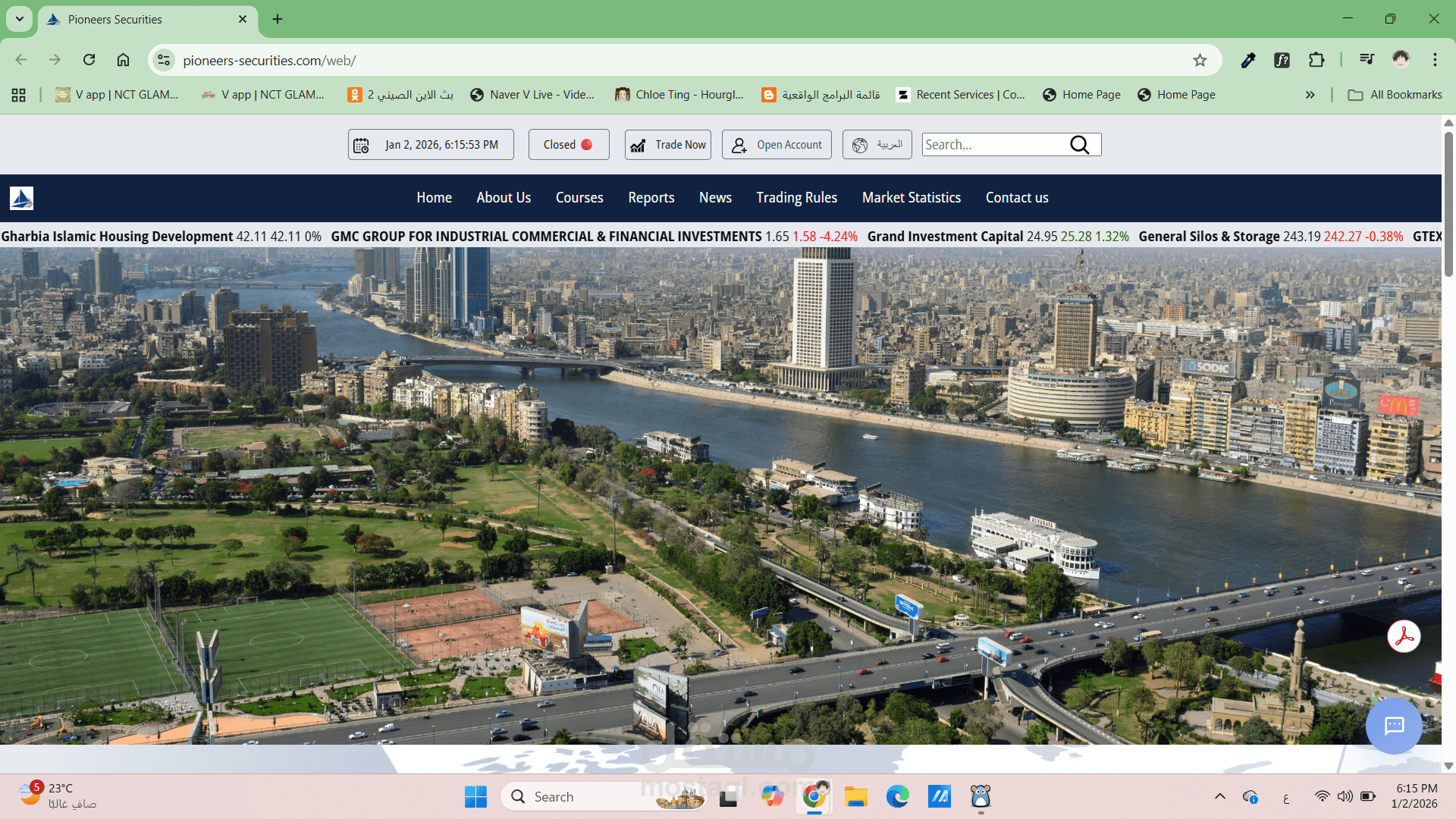
Task: Open the Wi-Fi network tray icon
Action: click(x=1322, y=797)
